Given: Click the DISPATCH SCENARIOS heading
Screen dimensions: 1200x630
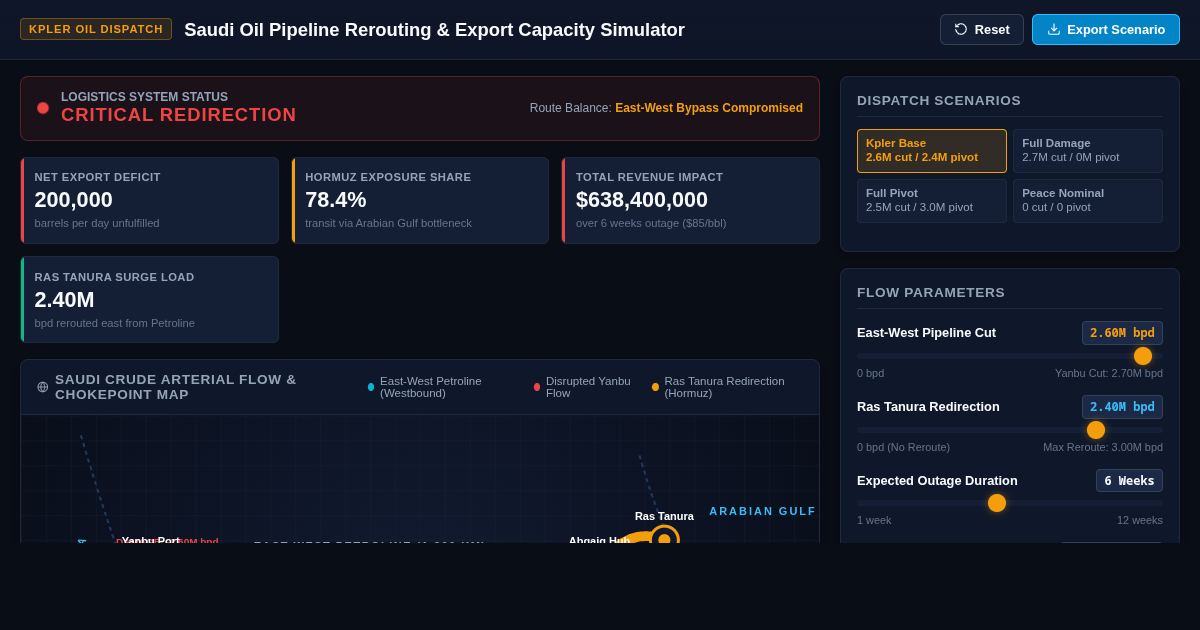Looking at the screenshot, I should click(939, 100).
